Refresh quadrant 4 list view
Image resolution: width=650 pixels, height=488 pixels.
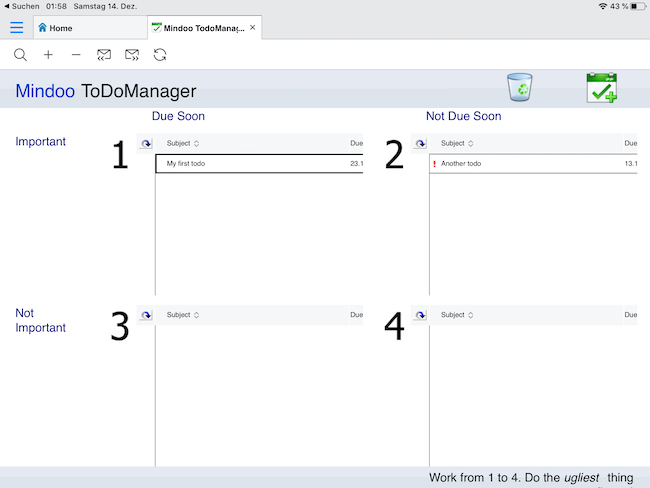(x=421, y=315)
